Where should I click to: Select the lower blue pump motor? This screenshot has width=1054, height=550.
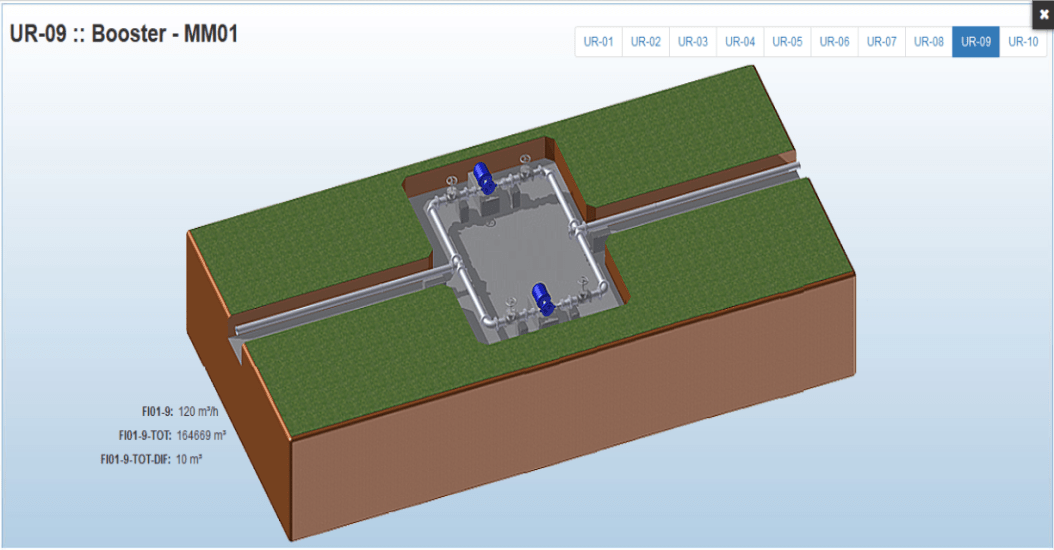coord(542,299)
